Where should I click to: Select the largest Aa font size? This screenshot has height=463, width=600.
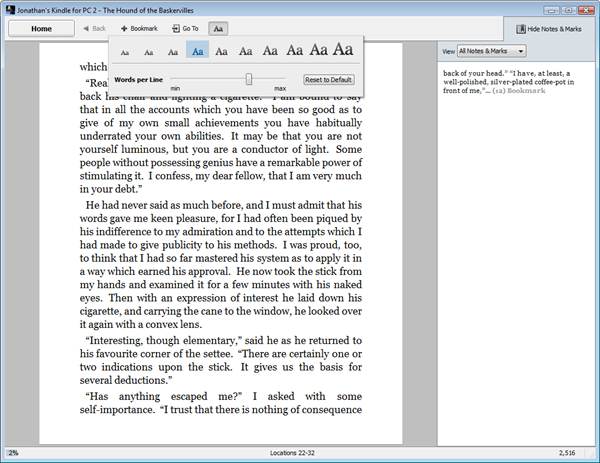(x=343, y=49)
